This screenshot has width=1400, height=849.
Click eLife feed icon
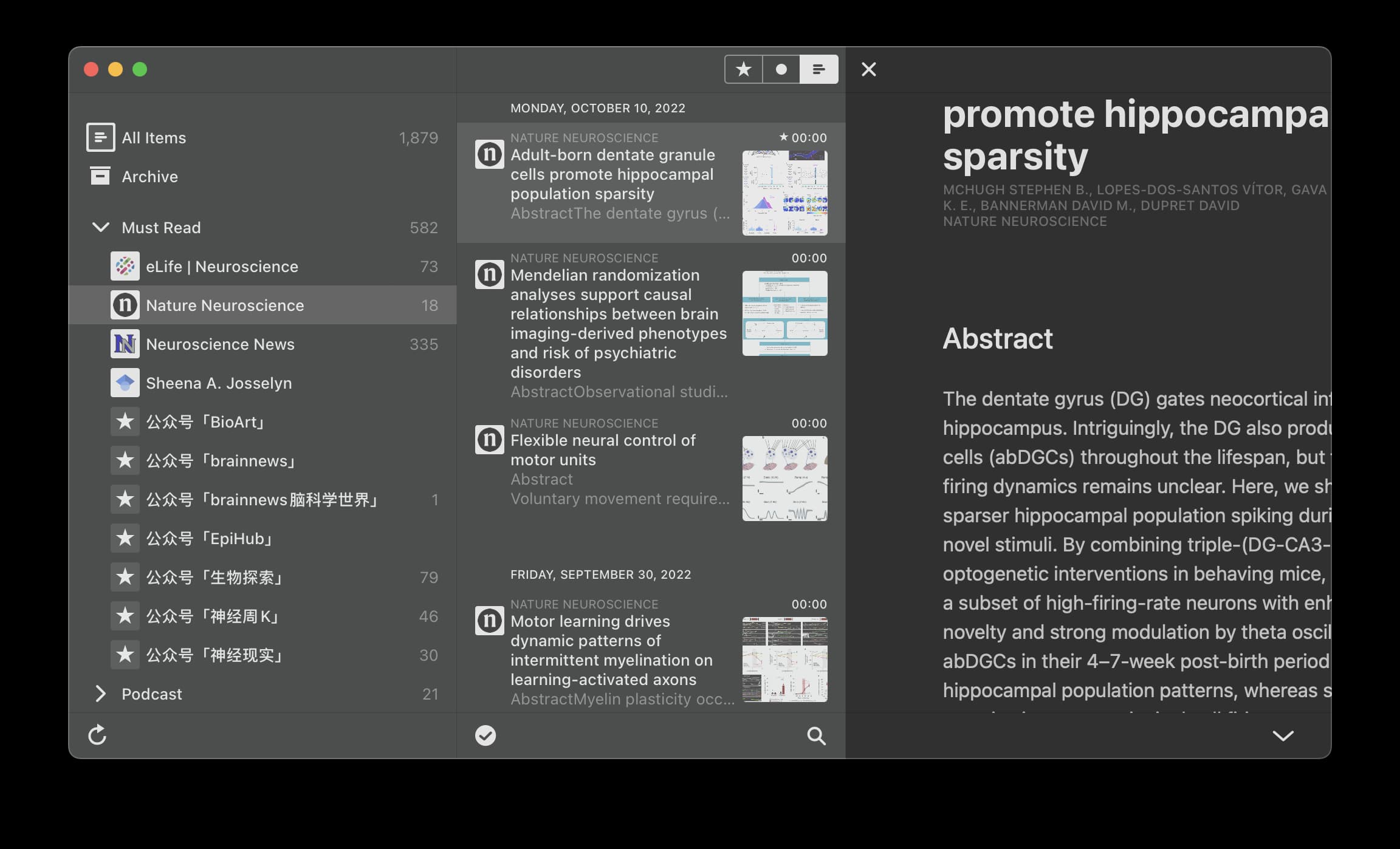125,266
